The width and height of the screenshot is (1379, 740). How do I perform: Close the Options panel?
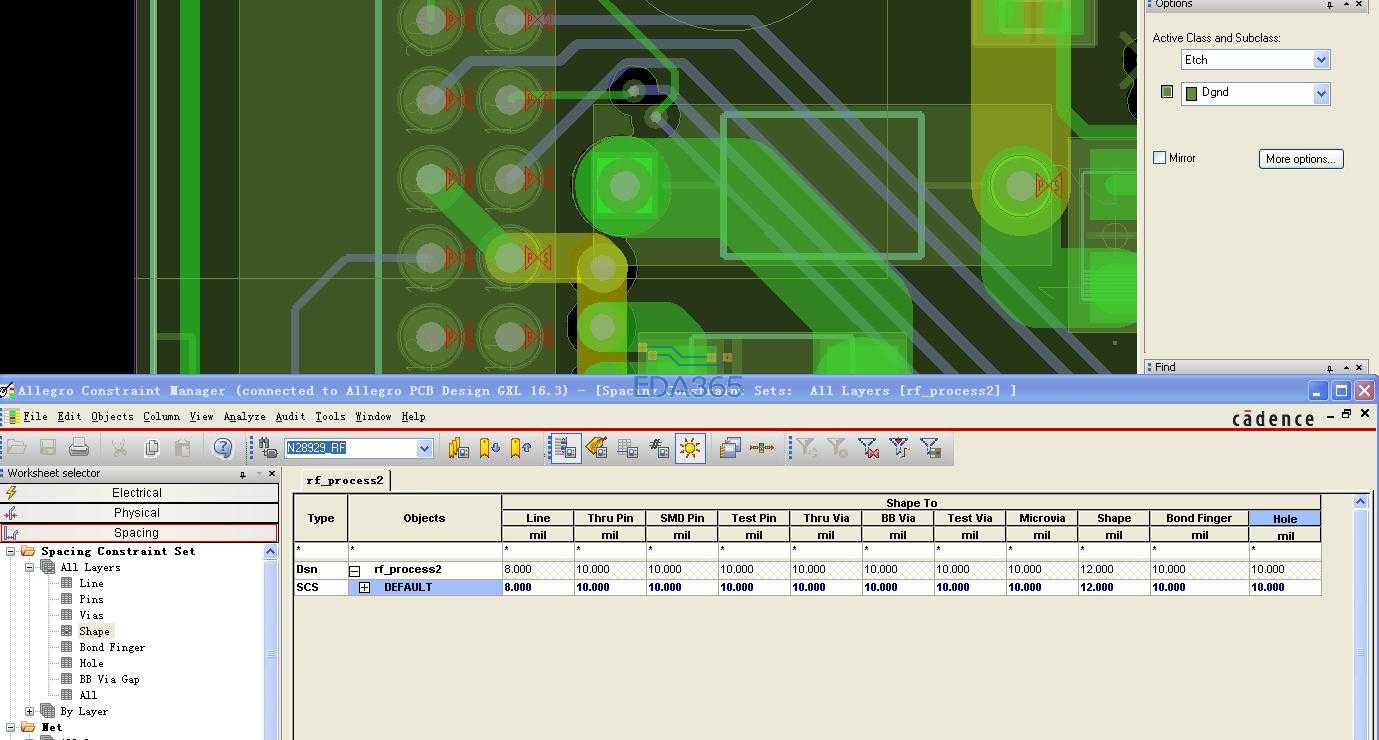click(x=1359, y=5)
